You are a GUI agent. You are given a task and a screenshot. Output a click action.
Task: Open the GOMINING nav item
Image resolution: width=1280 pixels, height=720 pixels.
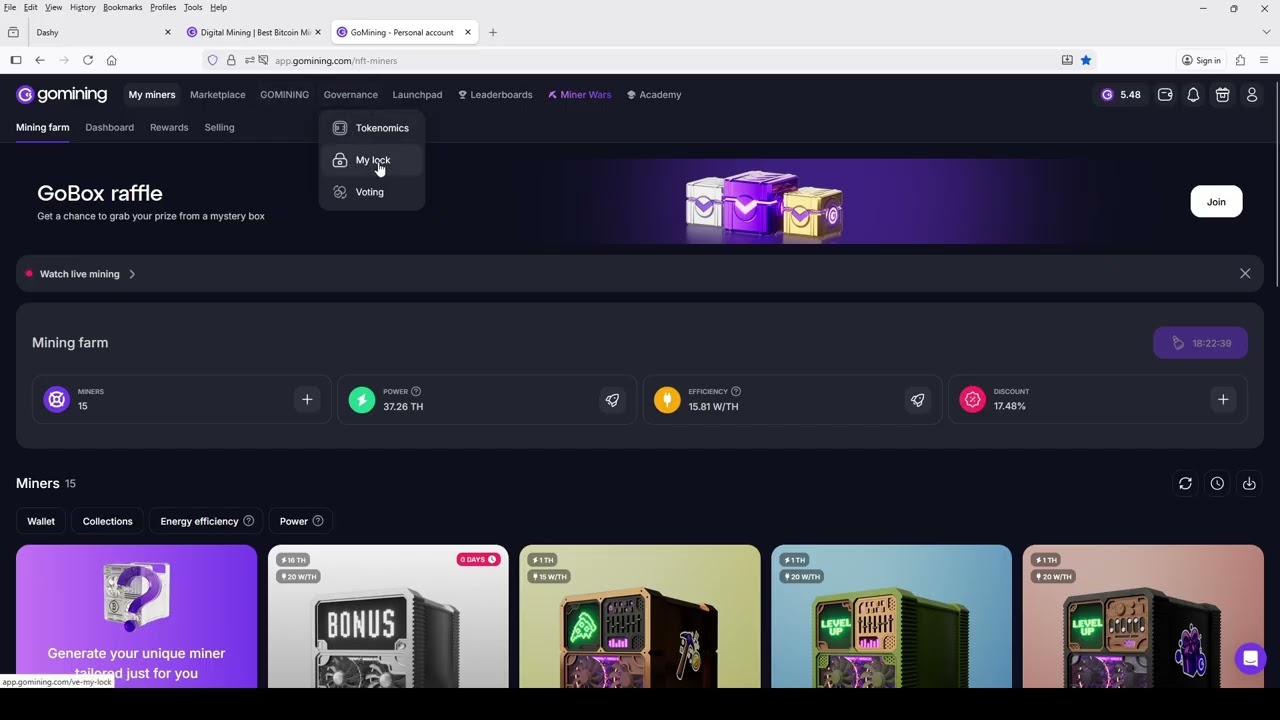pyautogui.click(x=284, y=95)
